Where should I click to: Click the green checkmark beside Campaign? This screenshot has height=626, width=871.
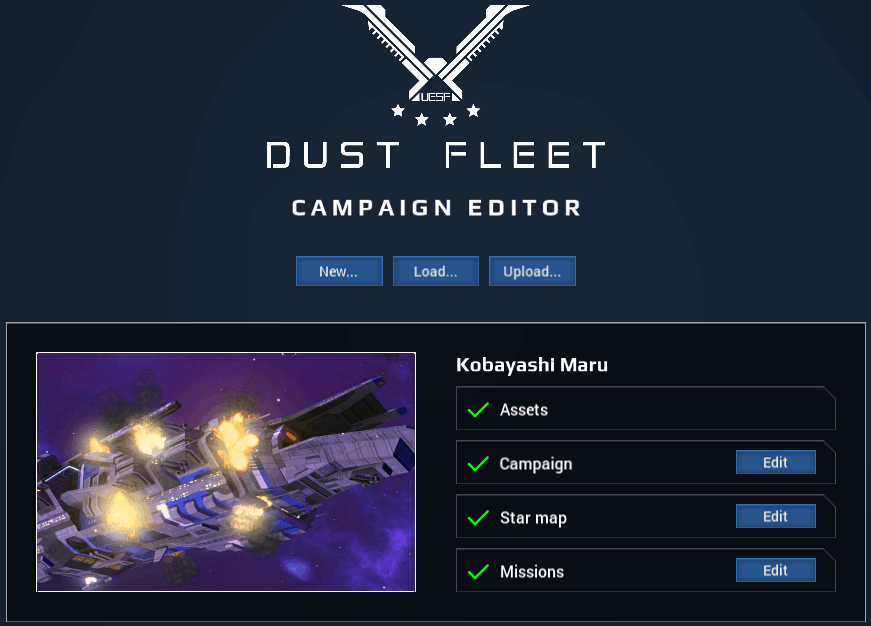tap(478, 464)
